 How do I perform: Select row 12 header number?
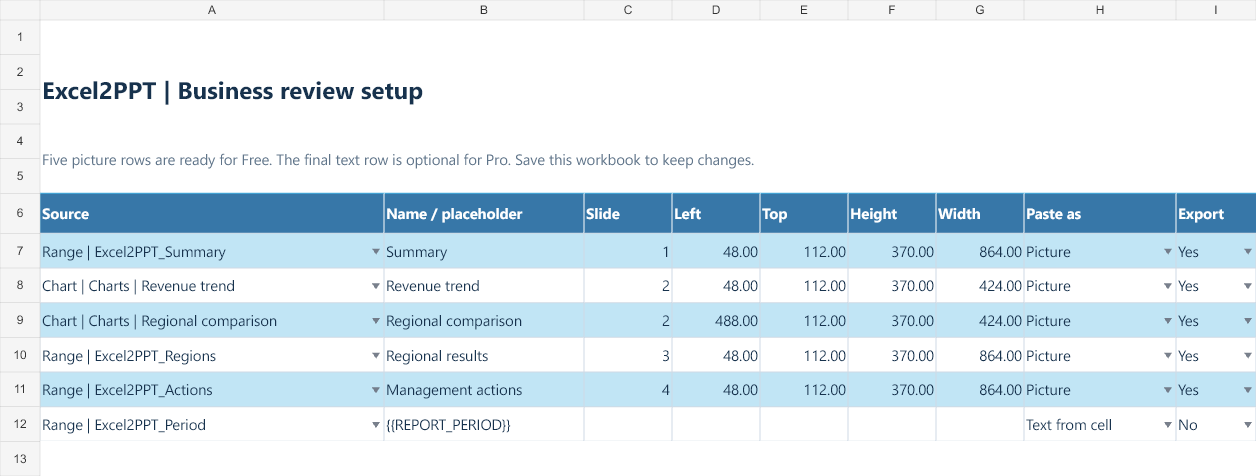(20, 425)
